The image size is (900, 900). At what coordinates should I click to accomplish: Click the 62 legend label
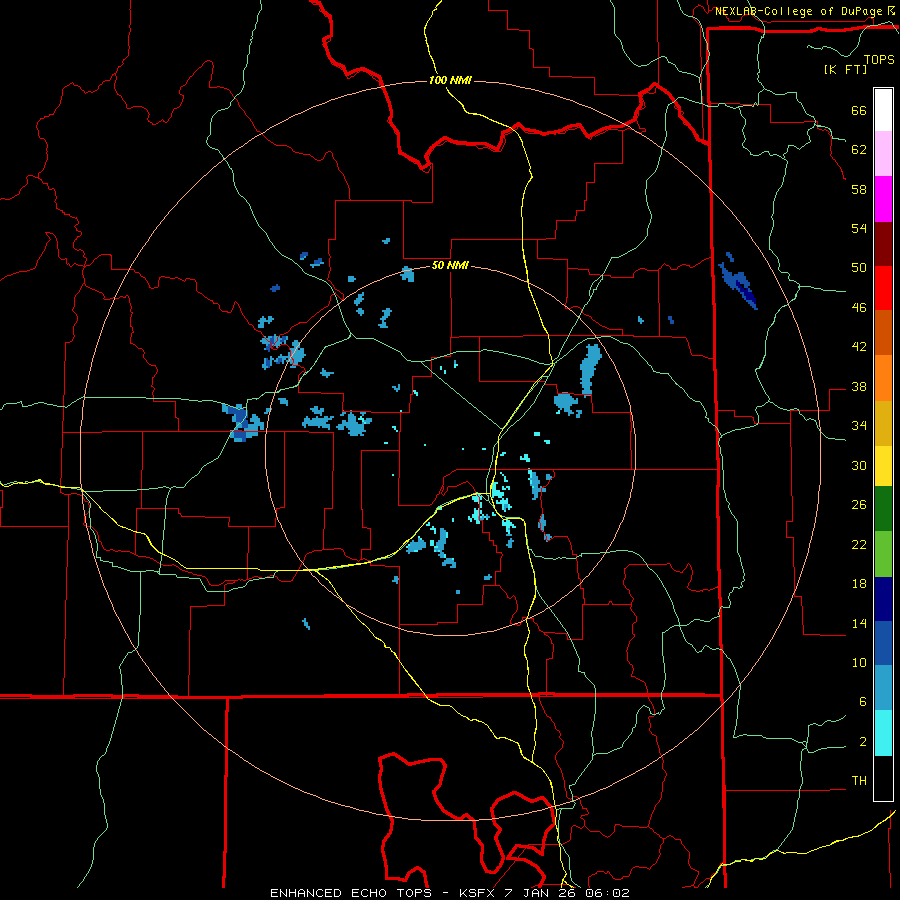[859, 149]
